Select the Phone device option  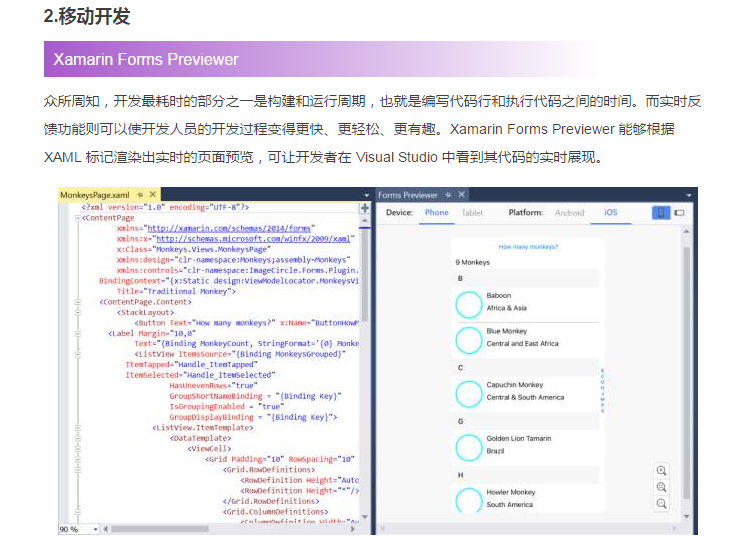[436, 213]
